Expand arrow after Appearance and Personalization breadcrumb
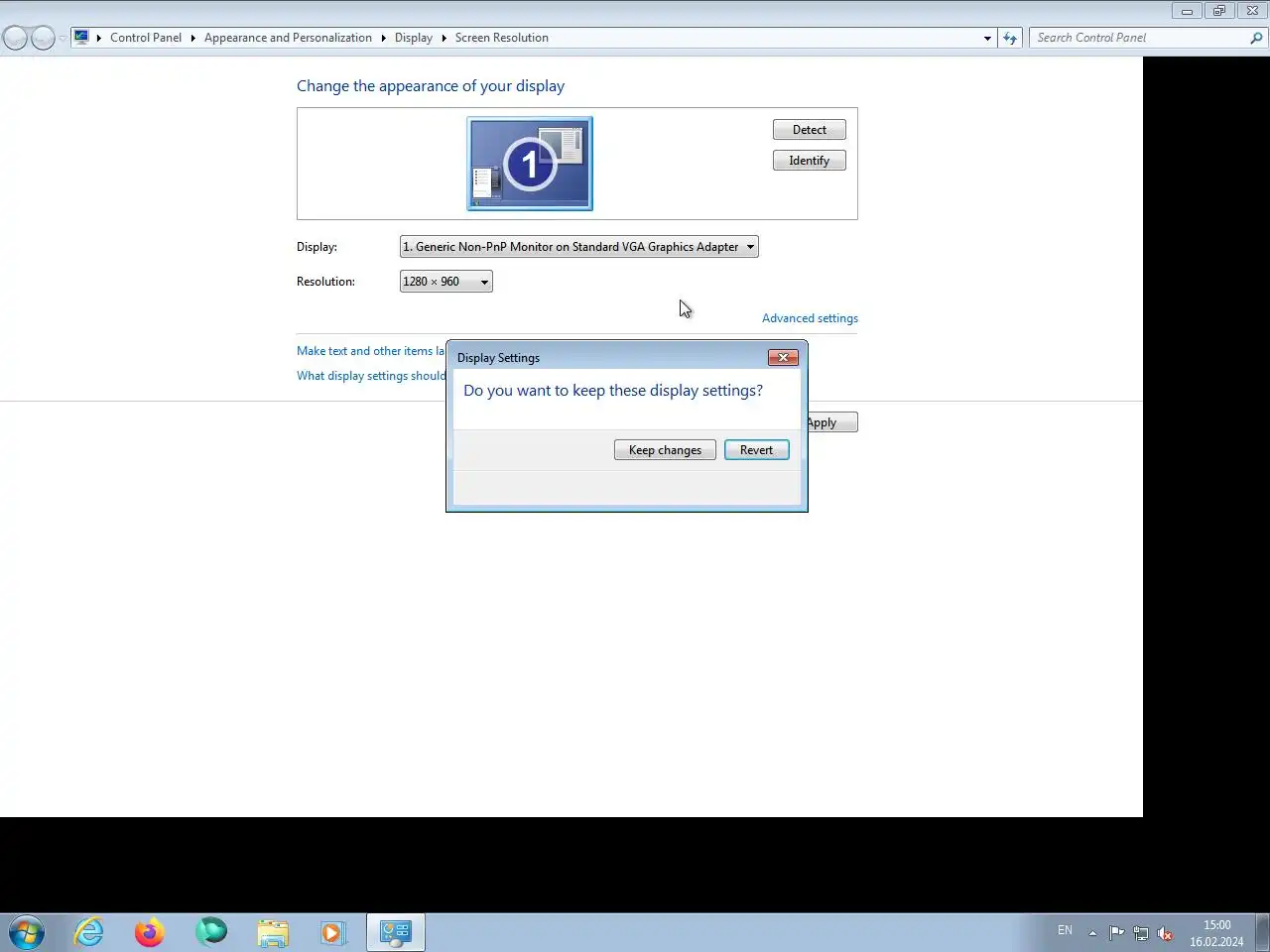This screenshot has width=1270, height=952. click(x=383, y=38)
